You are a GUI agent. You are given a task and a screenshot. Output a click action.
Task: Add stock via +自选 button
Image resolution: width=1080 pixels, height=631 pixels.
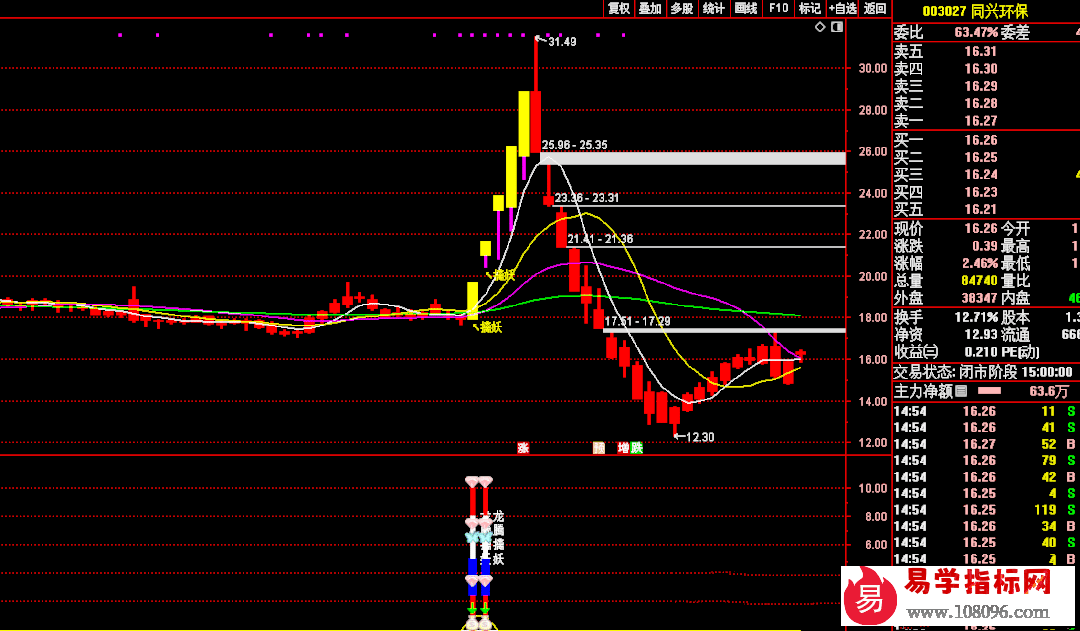pyautogui.click(x=842, y=8)
